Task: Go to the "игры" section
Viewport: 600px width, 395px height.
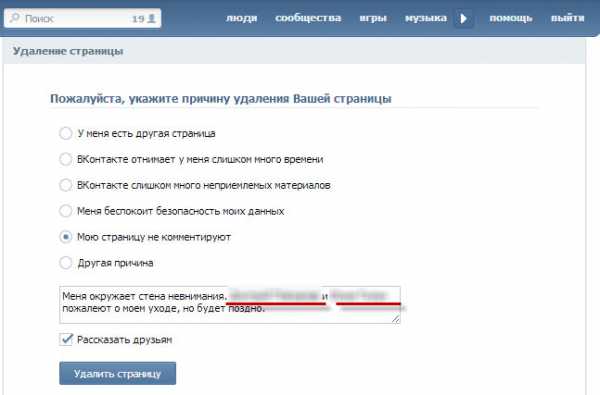Action: (x=373, y=18)
